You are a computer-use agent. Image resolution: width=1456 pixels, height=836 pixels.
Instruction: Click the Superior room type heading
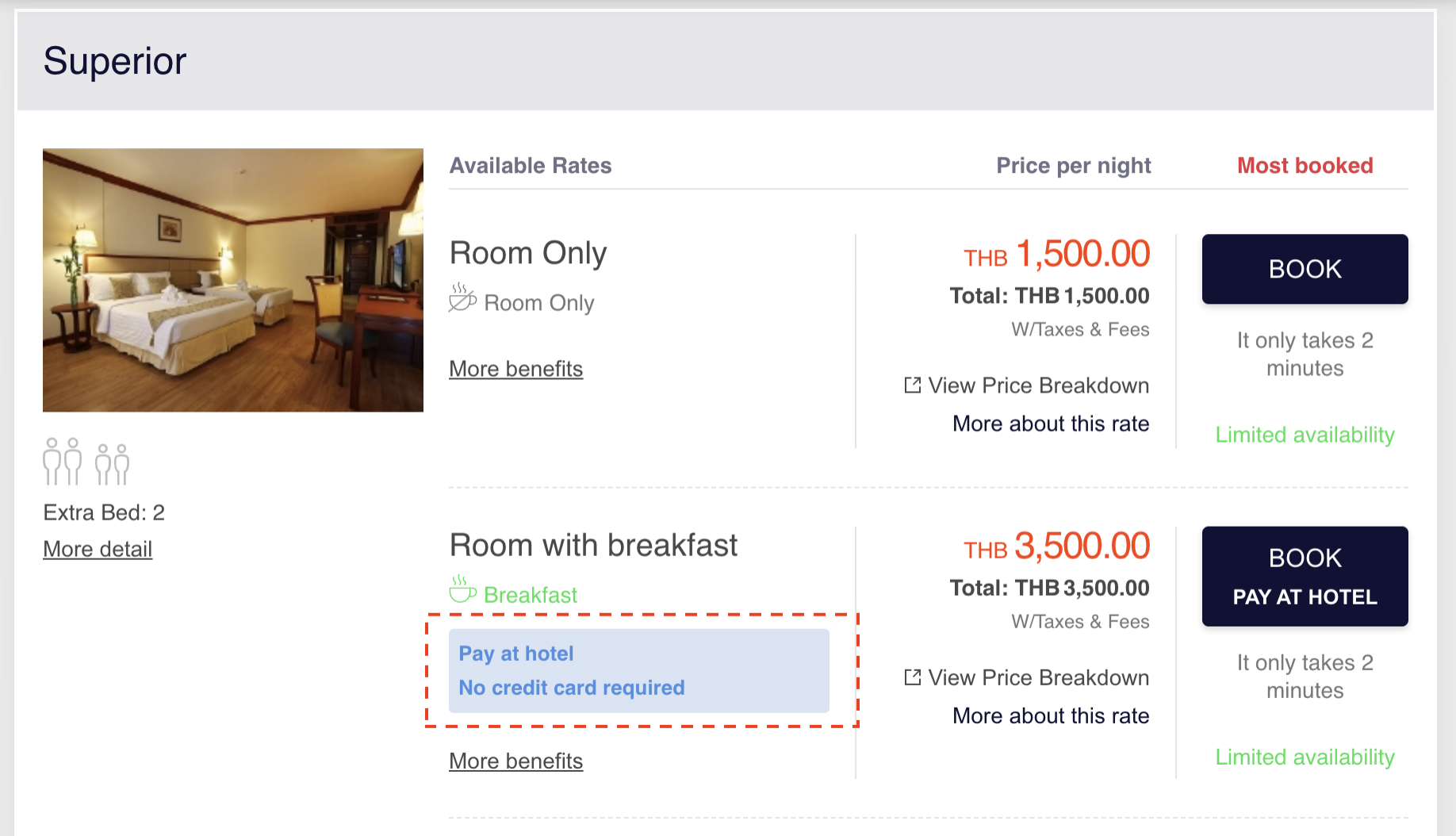115,61
